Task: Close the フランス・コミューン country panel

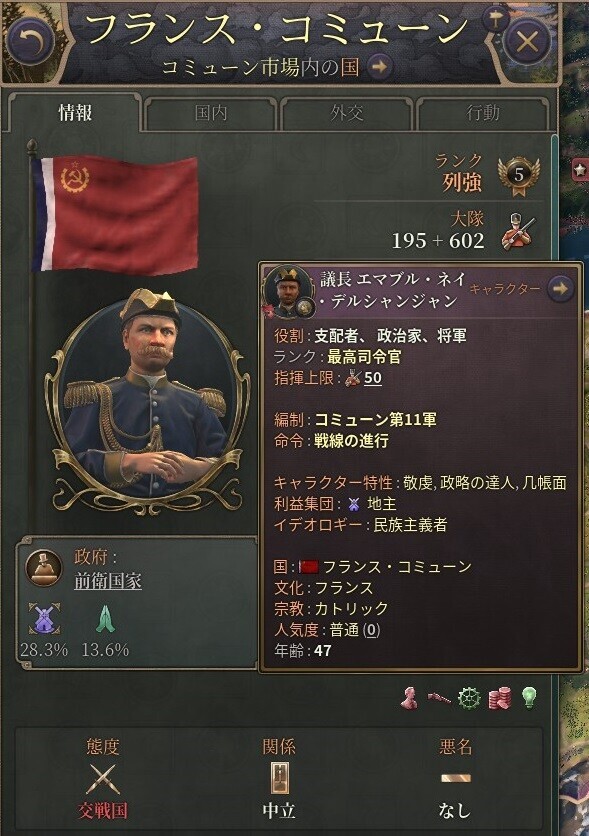Action: pyautogui.click(x=527, y=41)
